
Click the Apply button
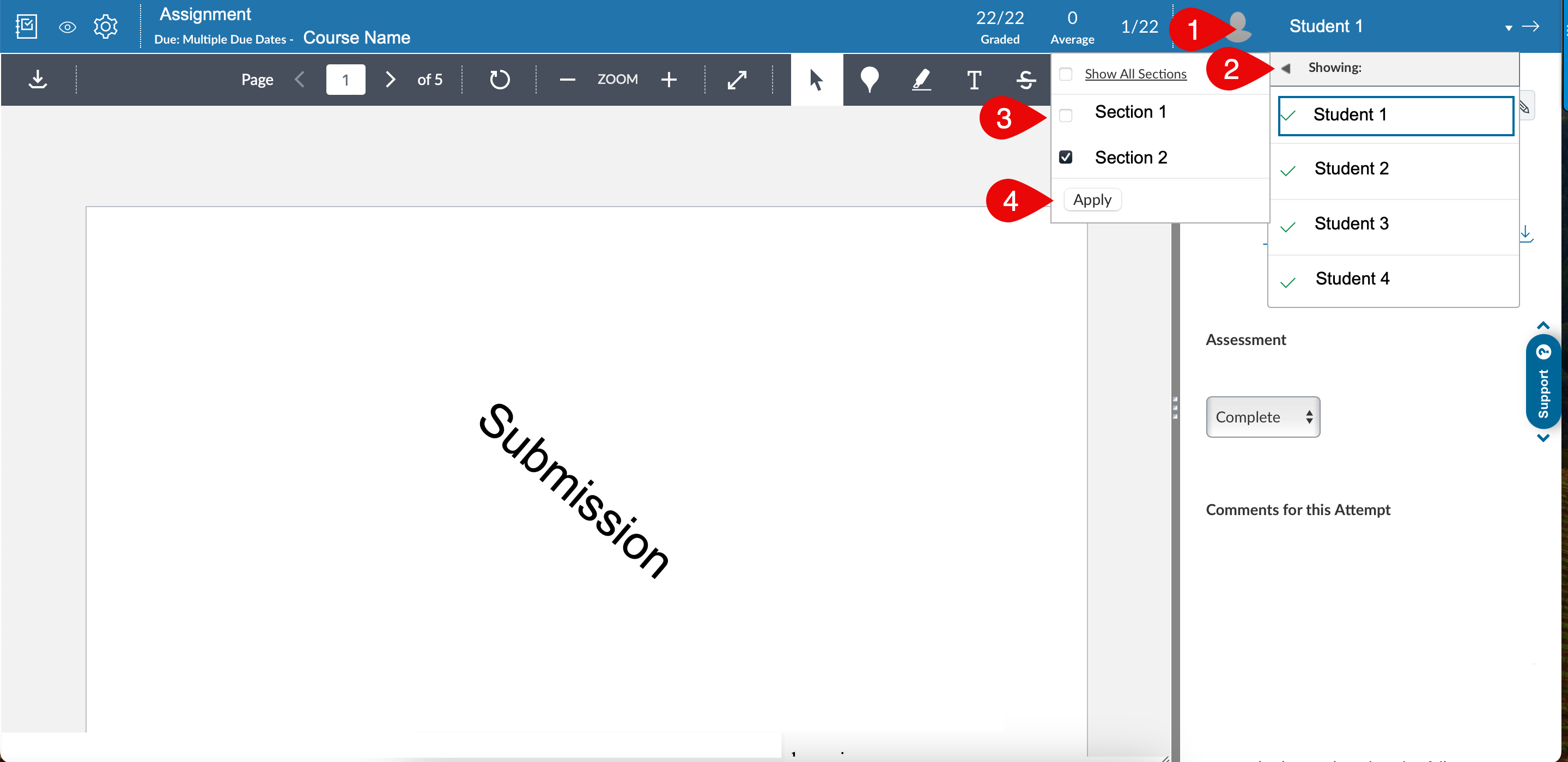pos(1092,200)
